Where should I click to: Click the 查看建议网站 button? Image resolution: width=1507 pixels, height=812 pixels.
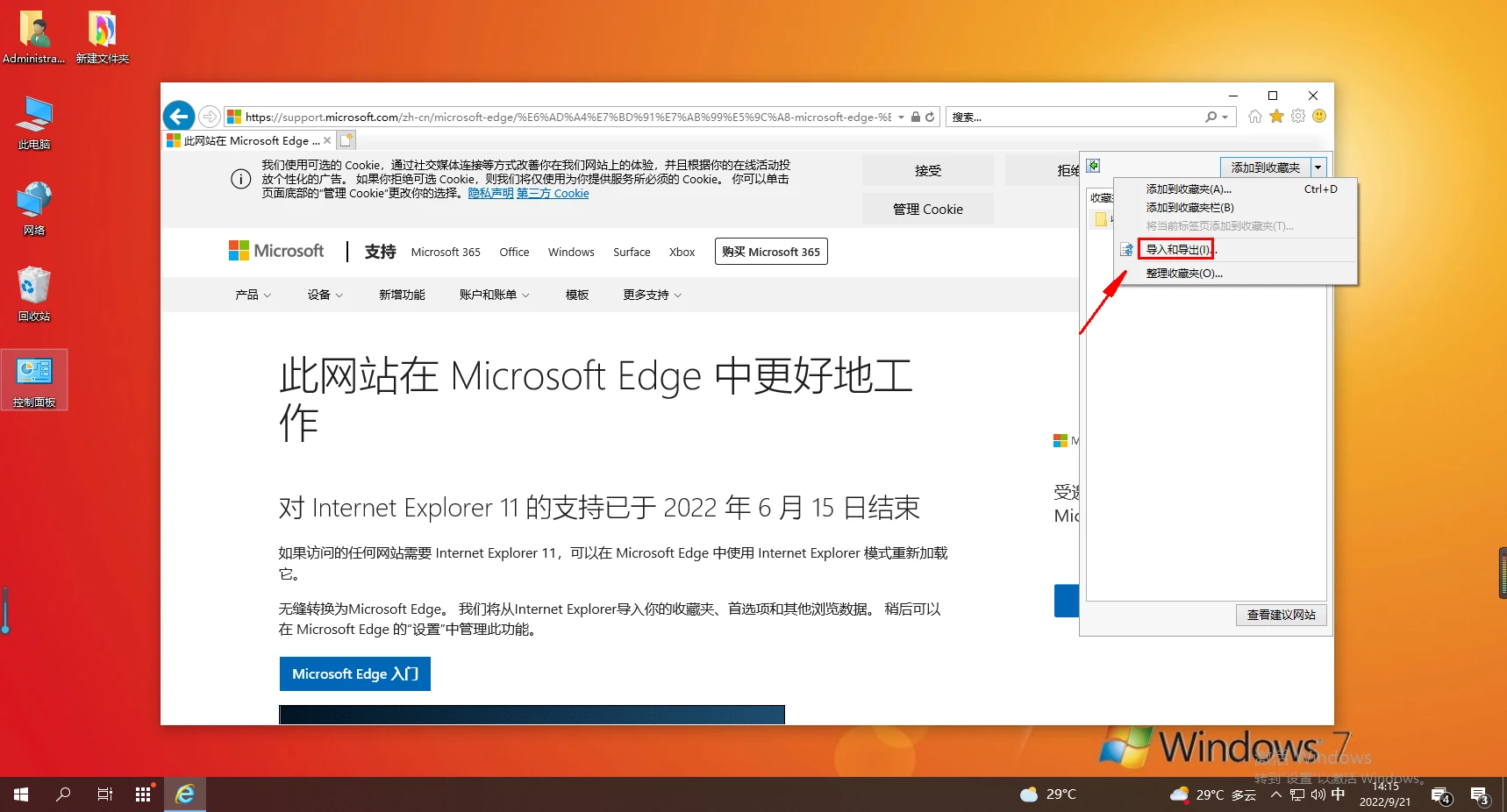pos(1281,615)
